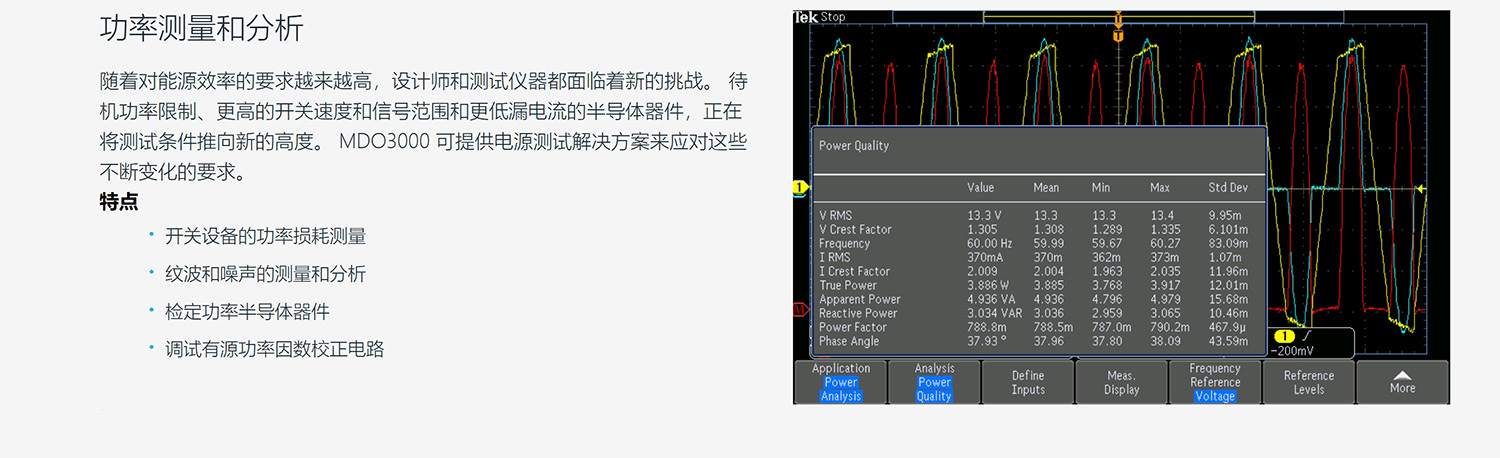Click the 370mA I RMS value
Screen dimensions: 1500x458
click(984, 258)
